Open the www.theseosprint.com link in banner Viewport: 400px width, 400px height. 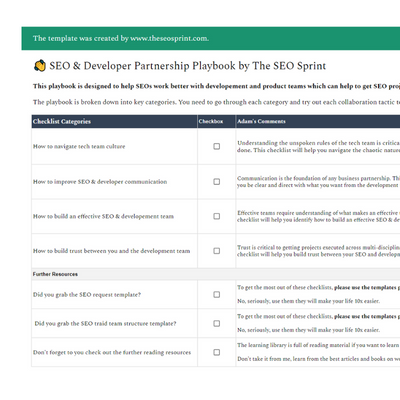tap(169, 38)
